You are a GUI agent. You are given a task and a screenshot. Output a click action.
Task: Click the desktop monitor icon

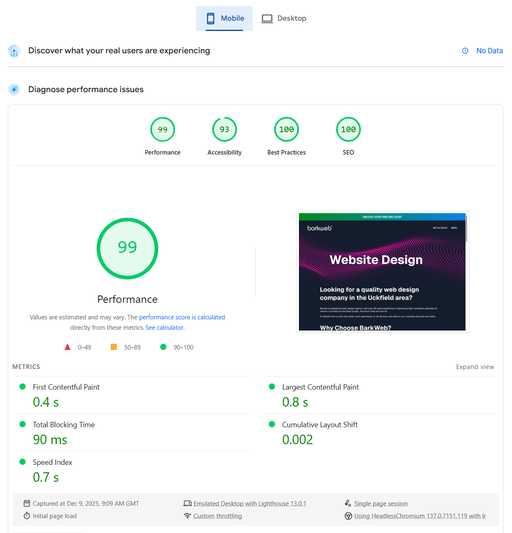click(267, 18)
